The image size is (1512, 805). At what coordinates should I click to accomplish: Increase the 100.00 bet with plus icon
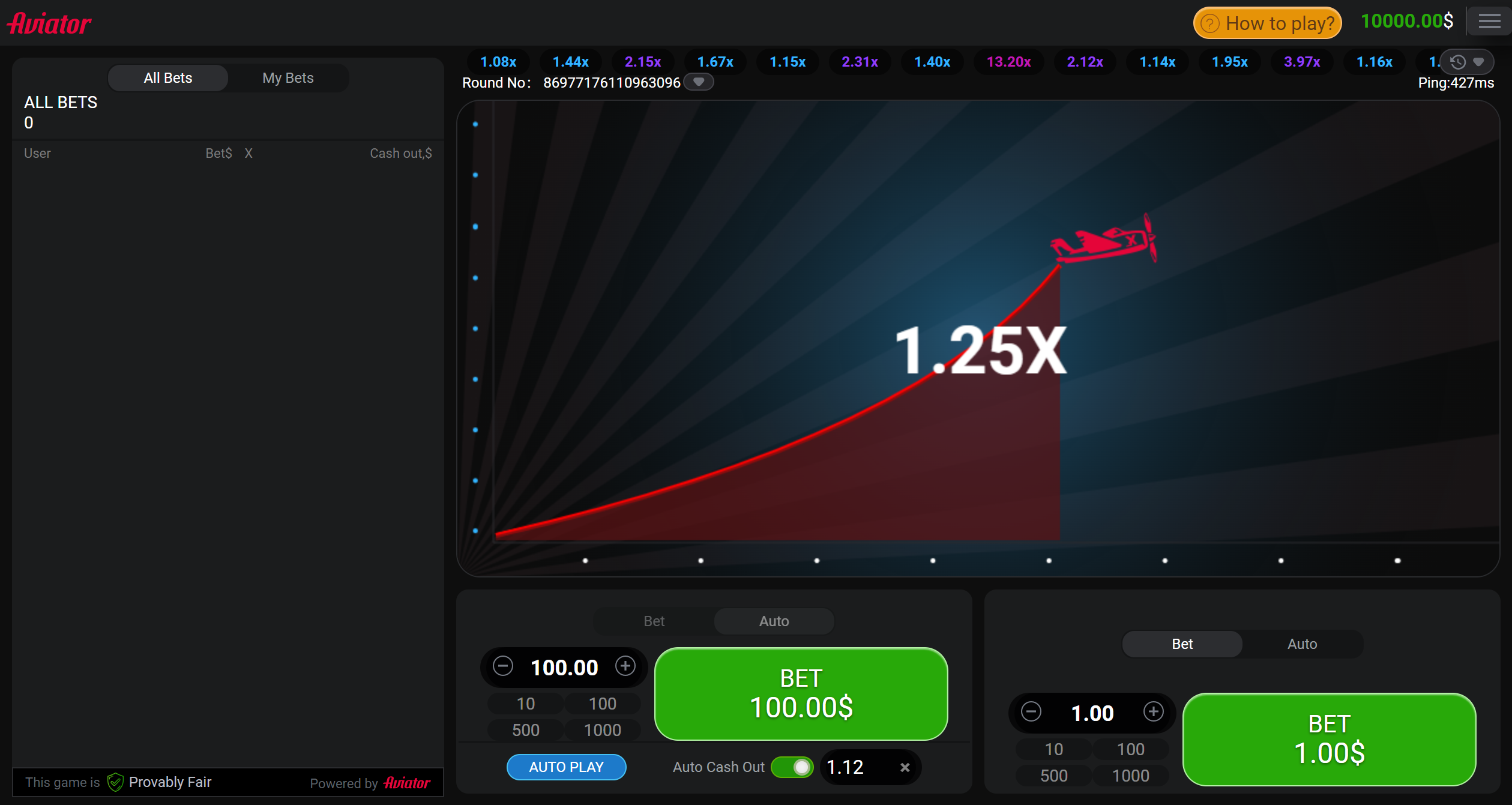625,666
